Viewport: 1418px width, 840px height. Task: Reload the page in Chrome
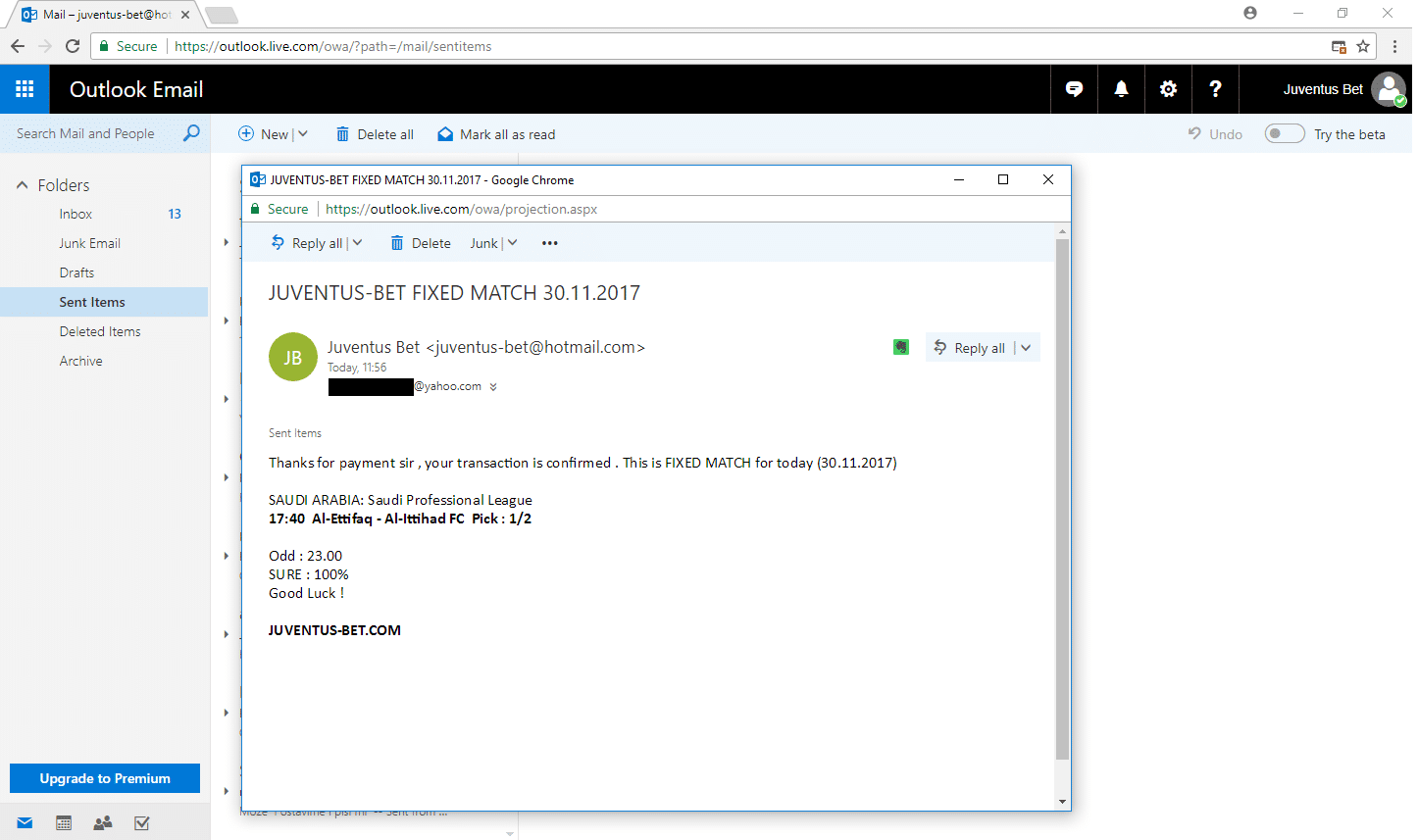coord(73,46)
